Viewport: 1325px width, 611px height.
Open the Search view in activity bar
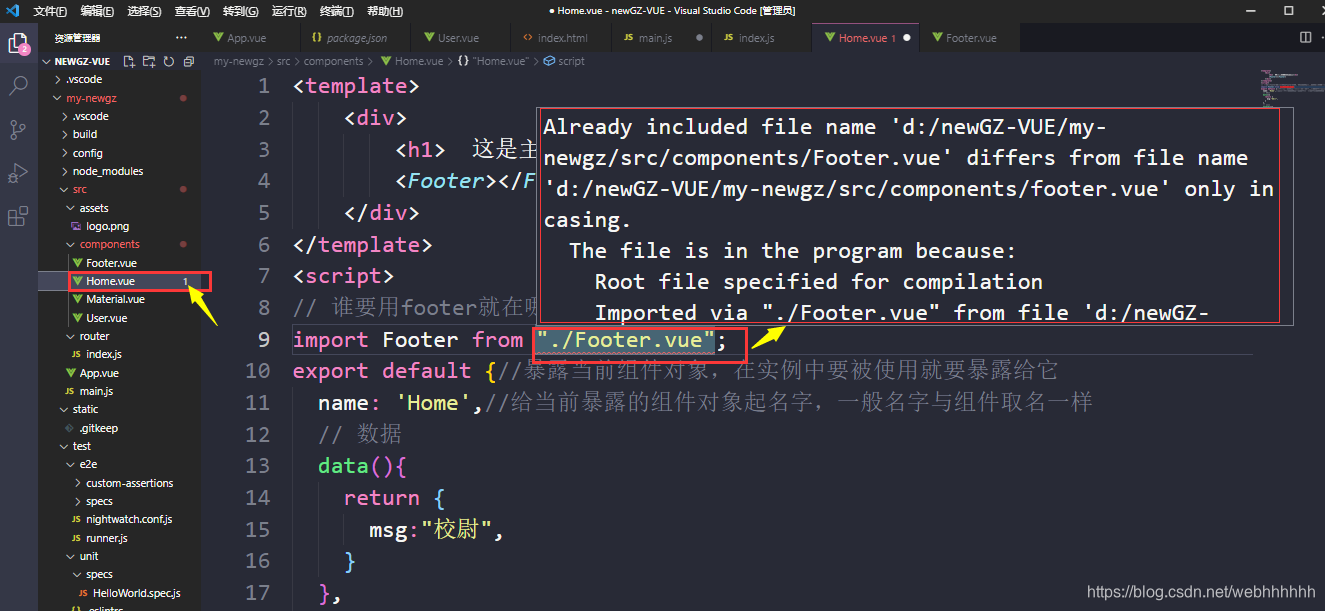tap(18, 86)
